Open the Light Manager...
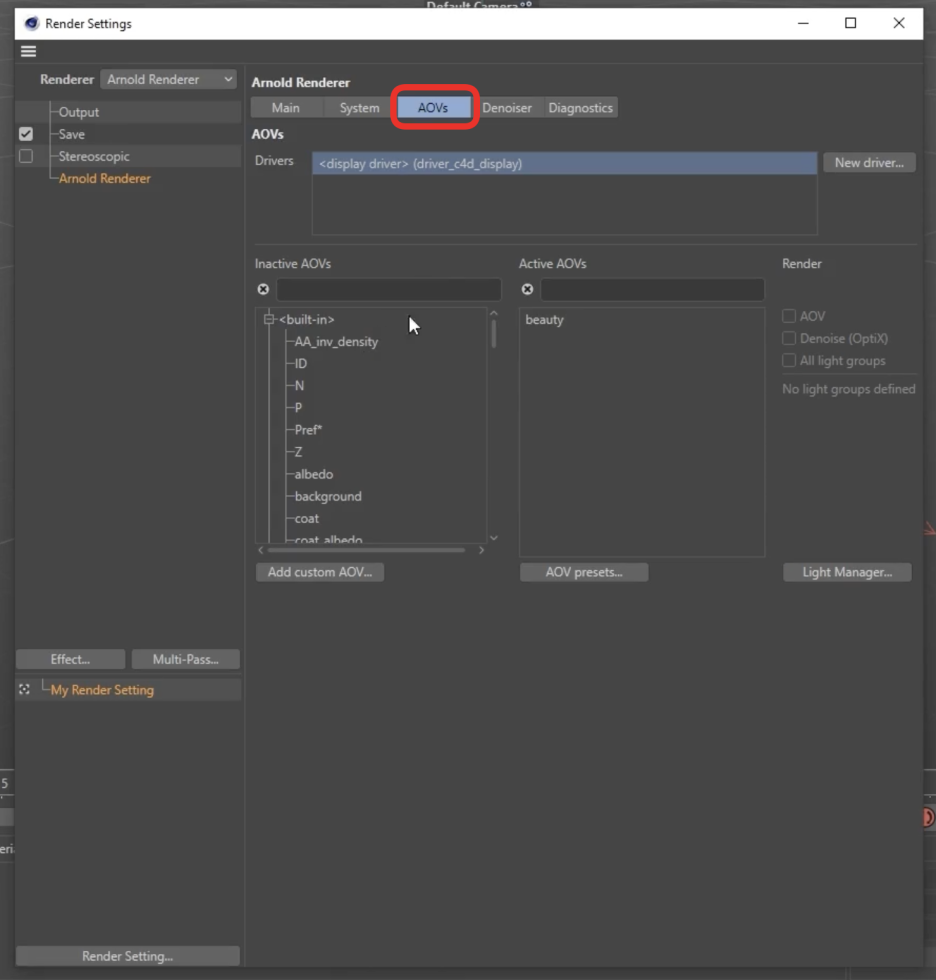This screenshot has height=980, width=936. [x=847, y=572]
